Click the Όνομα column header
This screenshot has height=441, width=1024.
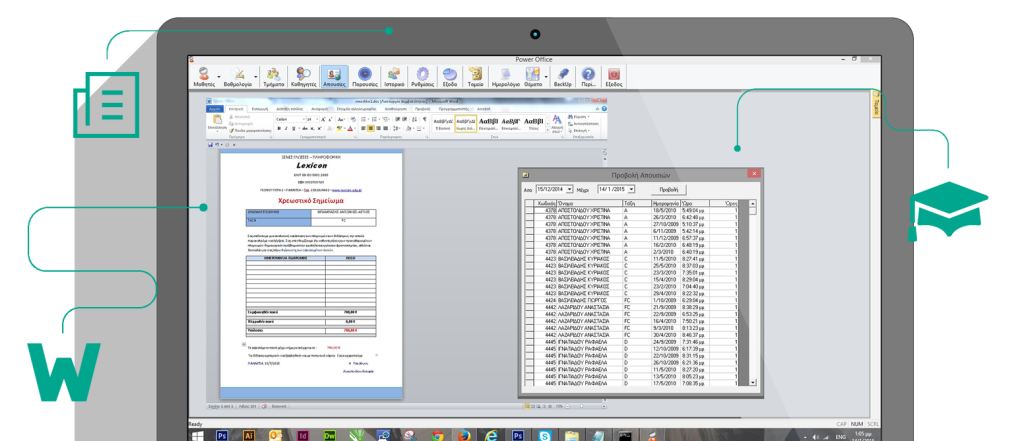[590, 204]
